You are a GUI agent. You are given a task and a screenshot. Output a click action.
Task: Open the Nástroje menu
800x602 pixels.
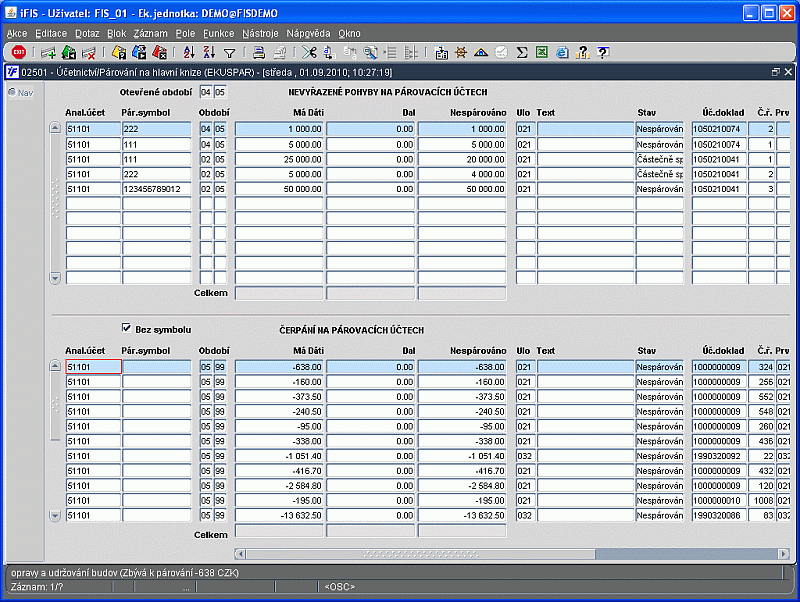(260, 33)
